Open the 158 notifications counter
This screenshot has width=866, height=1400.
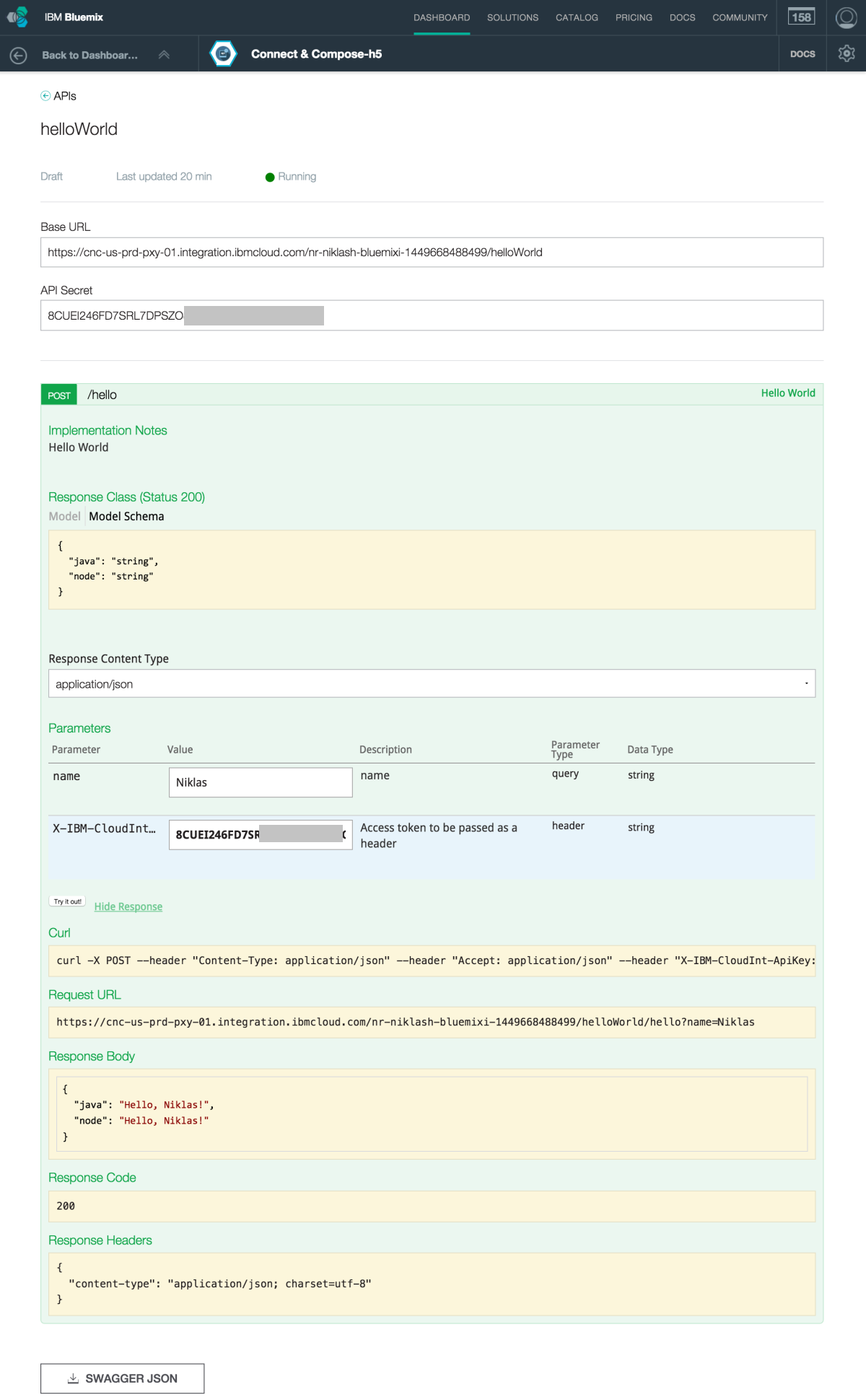pyautogui.click(x=801, y=17)
